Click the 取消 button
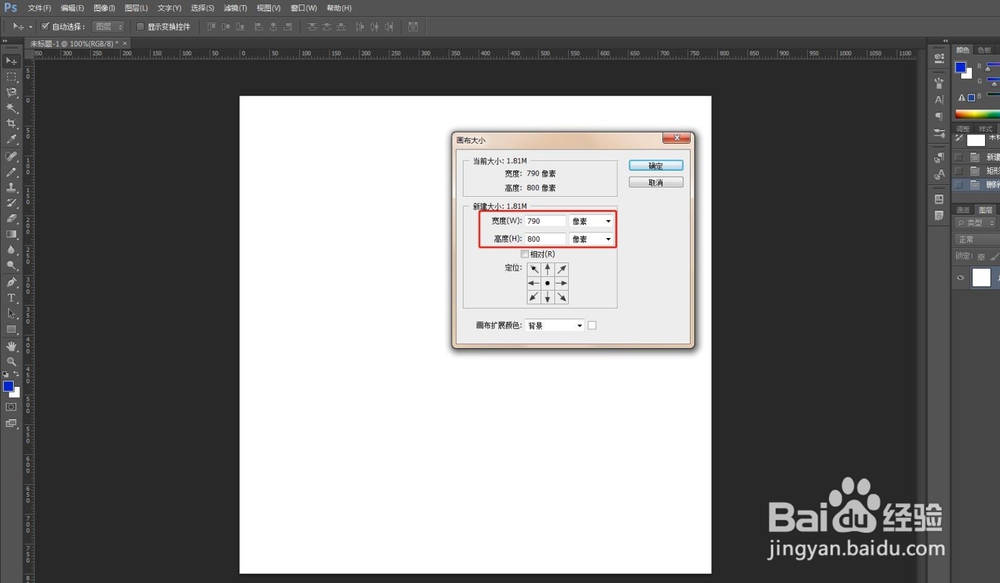 656,182
